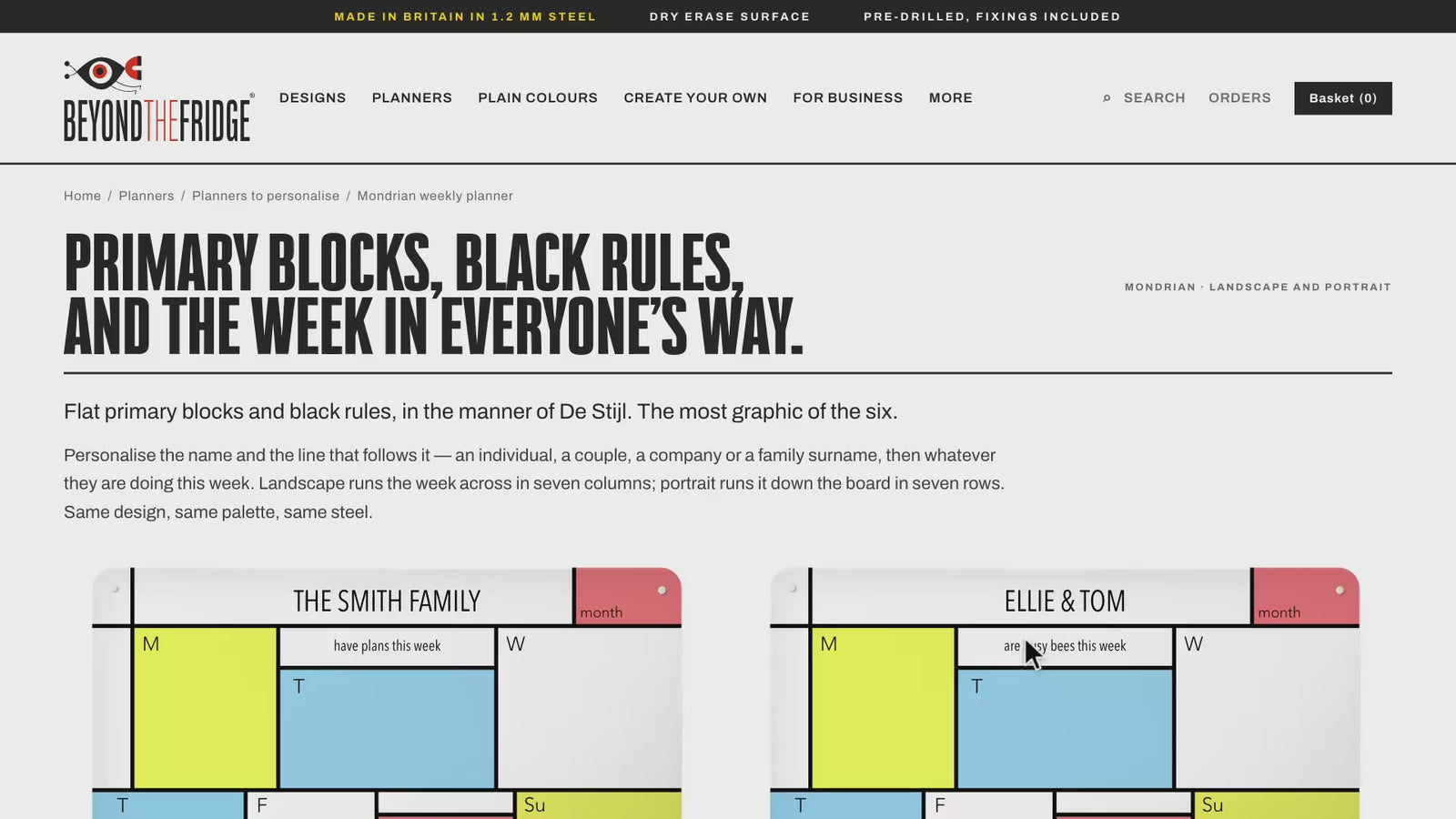Click the Beyond The Fridge logo

tap(158, 98)
